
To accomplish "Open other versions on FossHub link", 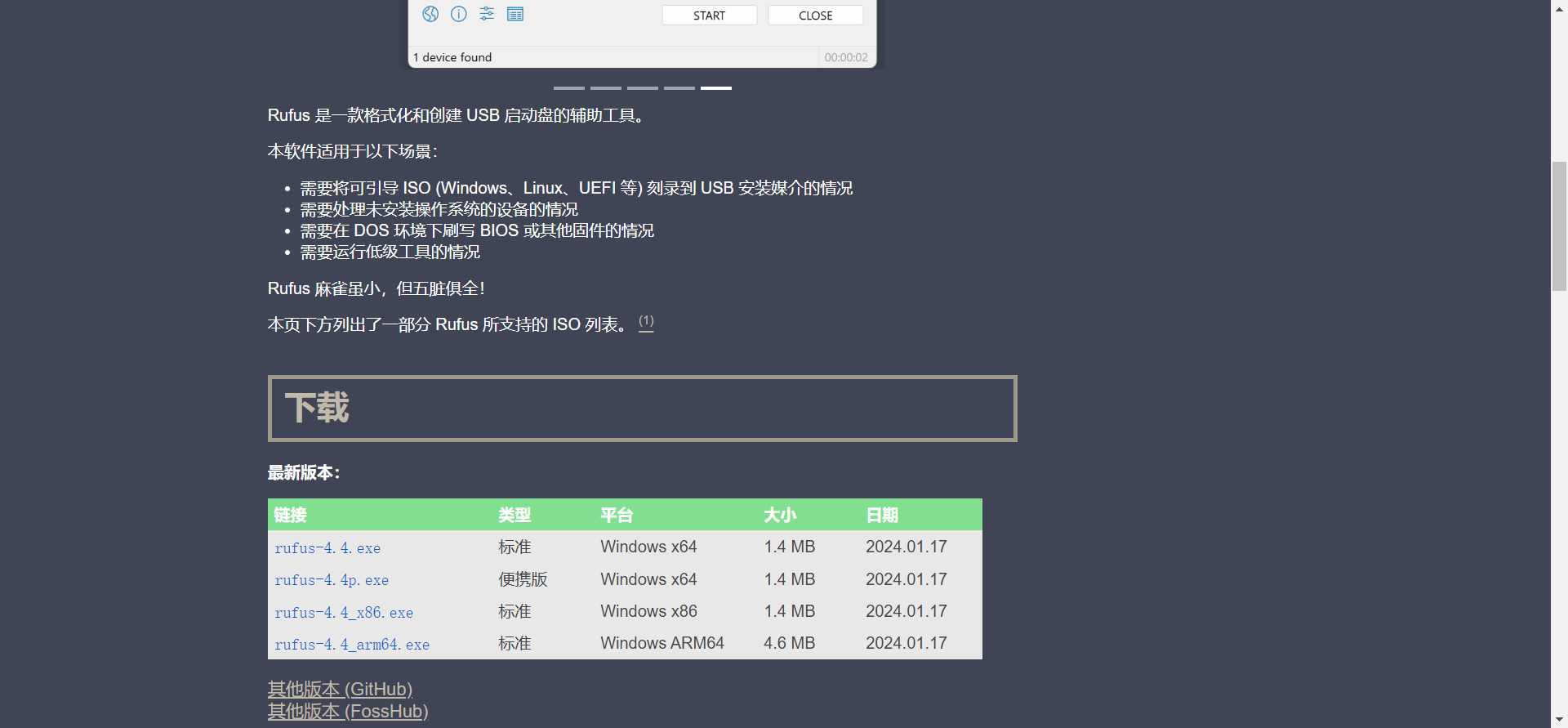I will pyautogui.click(x=348, y=711).
